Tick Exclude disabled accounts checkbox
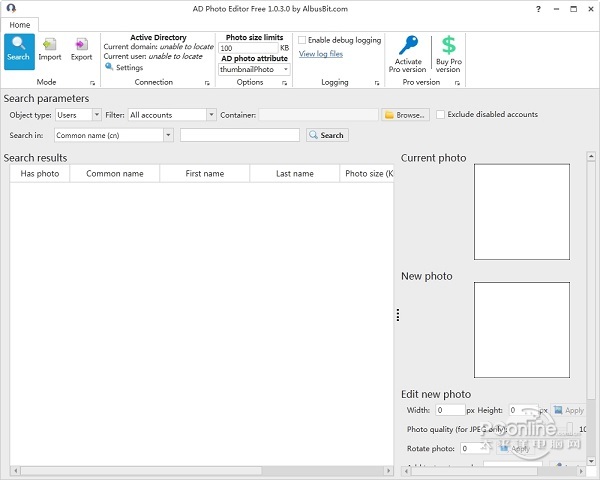 tap(441, 115)
